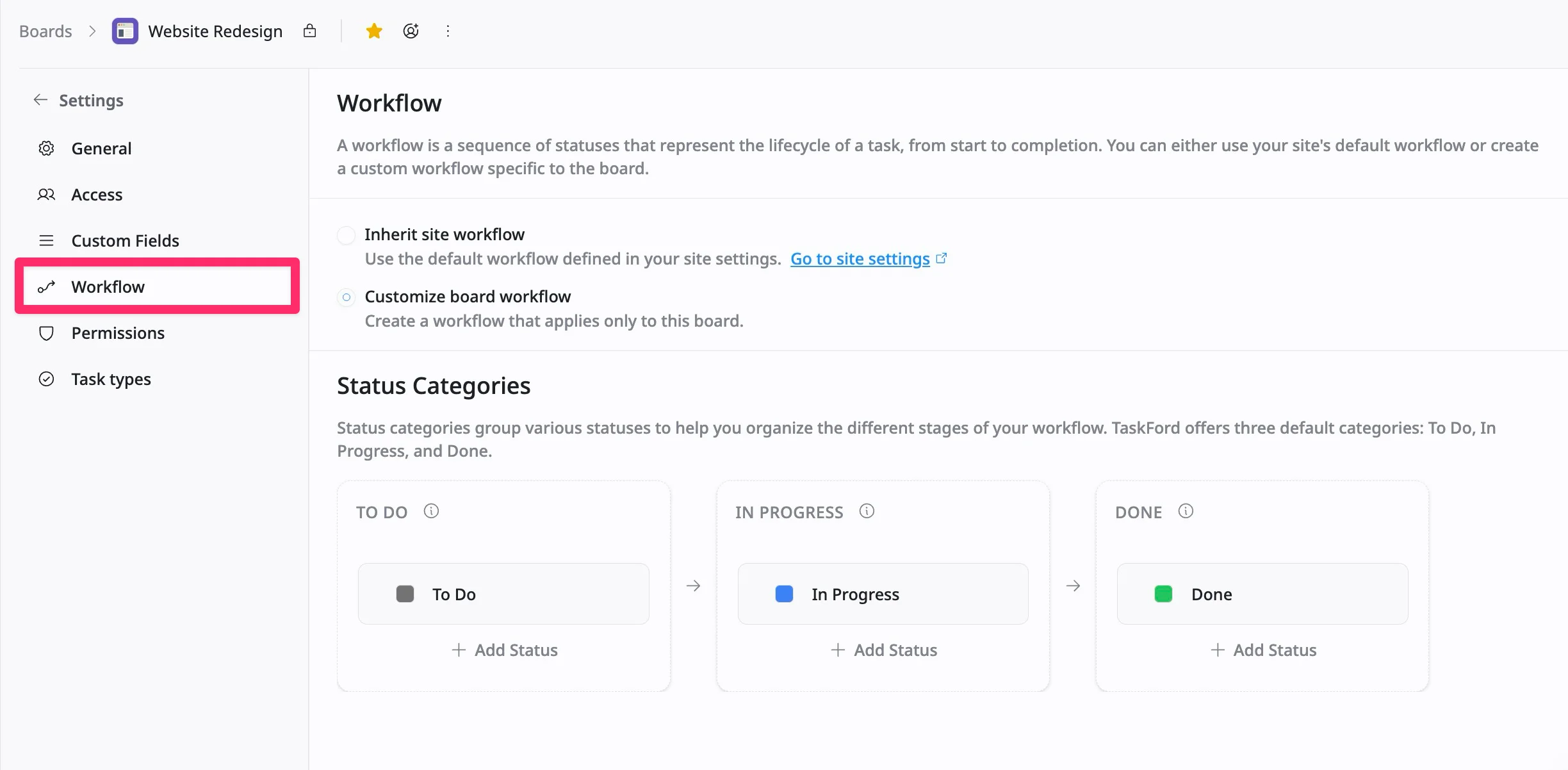Click the breadcrumb chevron after Boards

click(x=92, y=31)
